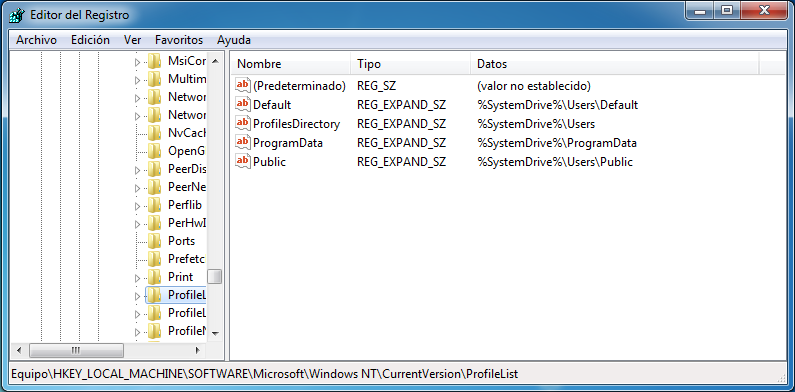Click the "(valor no establecido)" data cell

pos(534,86)
